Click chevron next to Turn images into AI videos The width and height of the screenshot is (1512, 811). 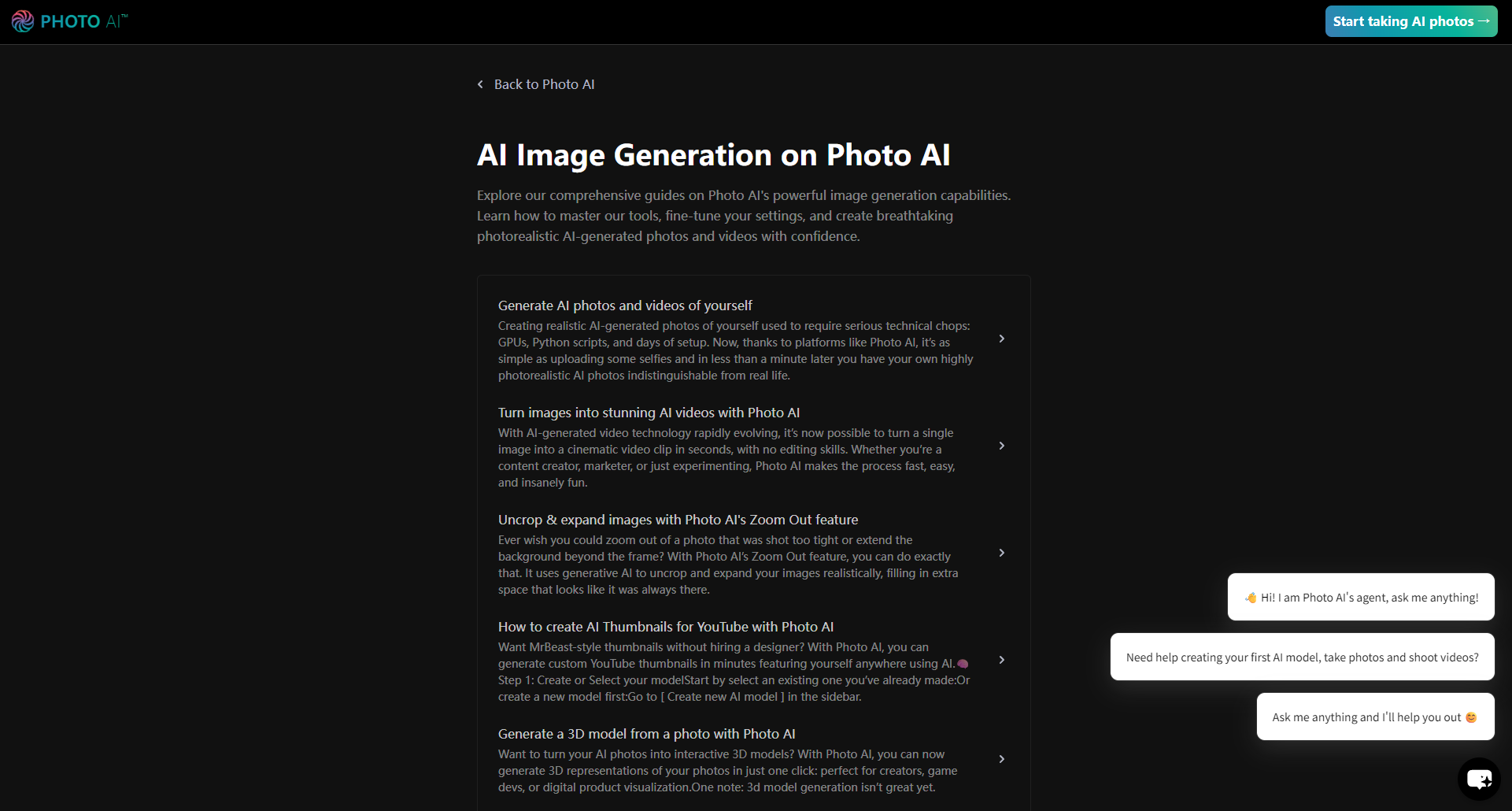pos(1001,446)
